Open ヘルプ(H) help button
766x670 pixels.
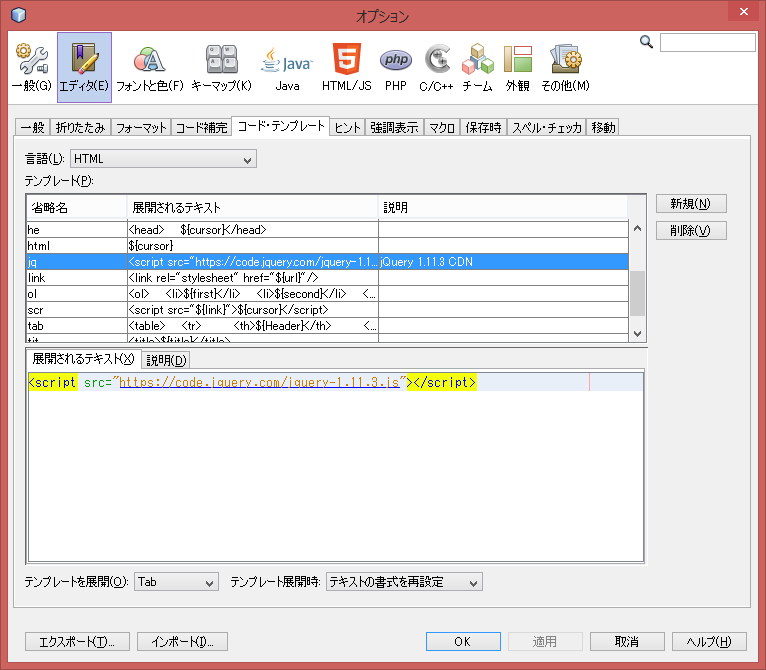pos(709,642)
